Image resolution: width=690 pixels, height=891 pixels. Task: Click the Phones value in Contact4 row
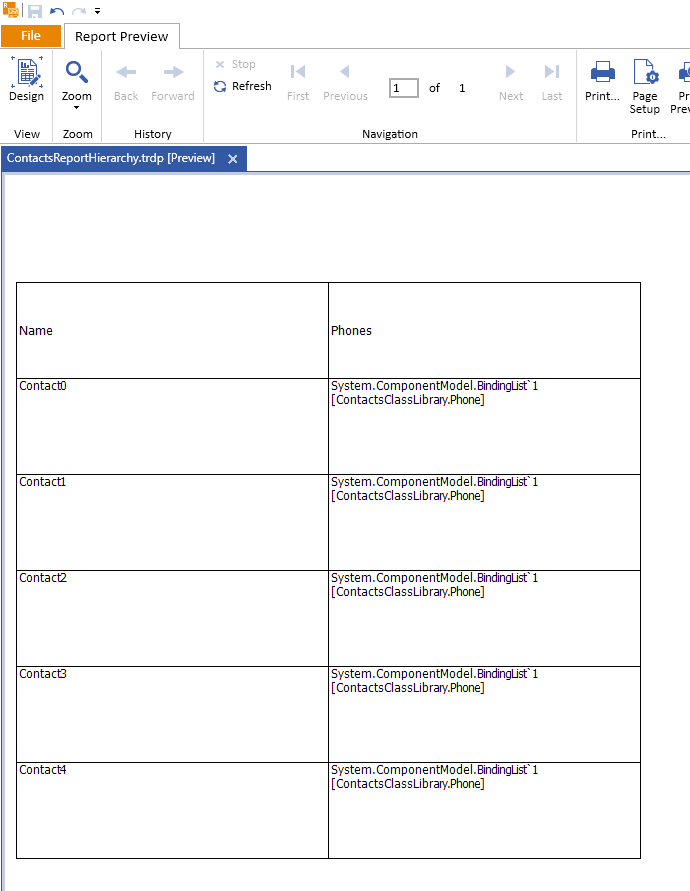coord(484,810)
